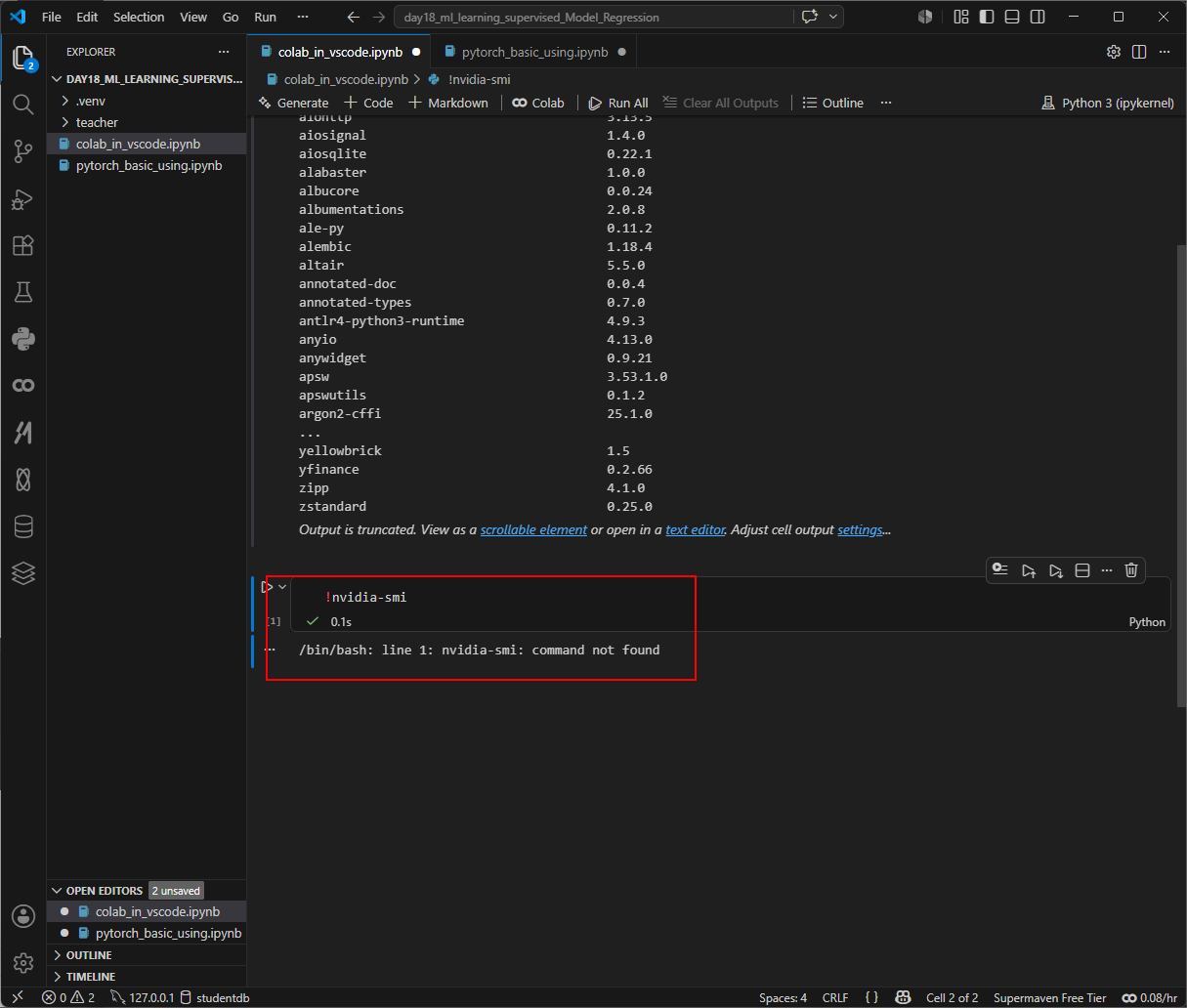Toggle the bottom panel

pos(1012,17)
